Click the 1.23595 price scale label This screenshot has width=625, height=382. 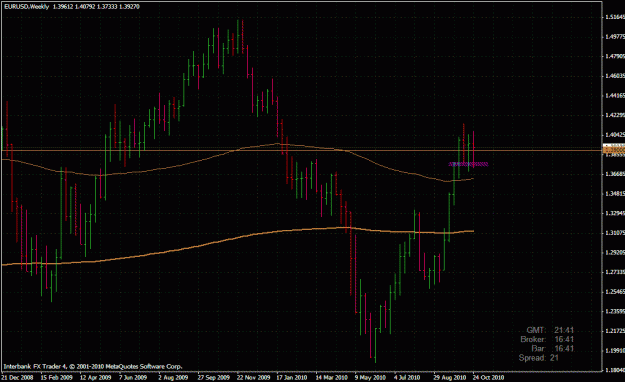click(615, 311)
